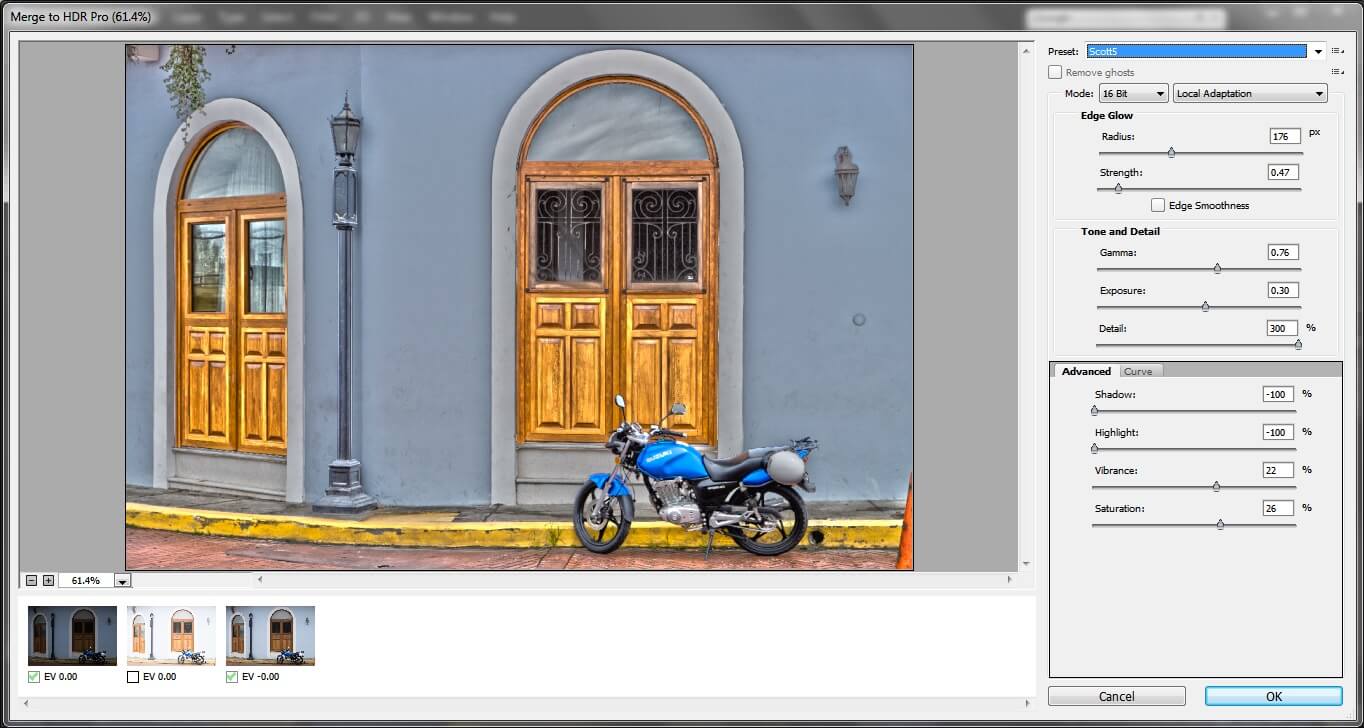Click the Cancel button
The image size is (1364, 728).
coord(1116,696)
